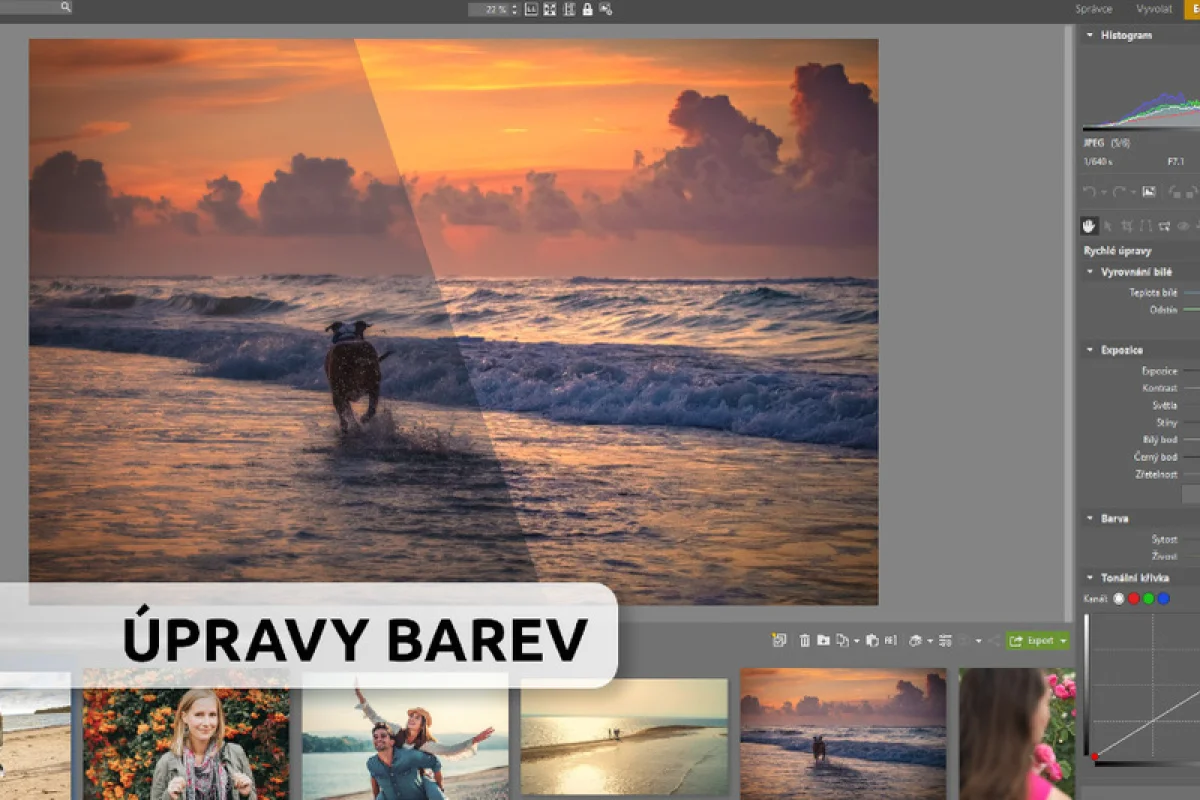The image size is (1200, 800).
Task: Click the batch rename icon
Action: [x=890, y=641]
